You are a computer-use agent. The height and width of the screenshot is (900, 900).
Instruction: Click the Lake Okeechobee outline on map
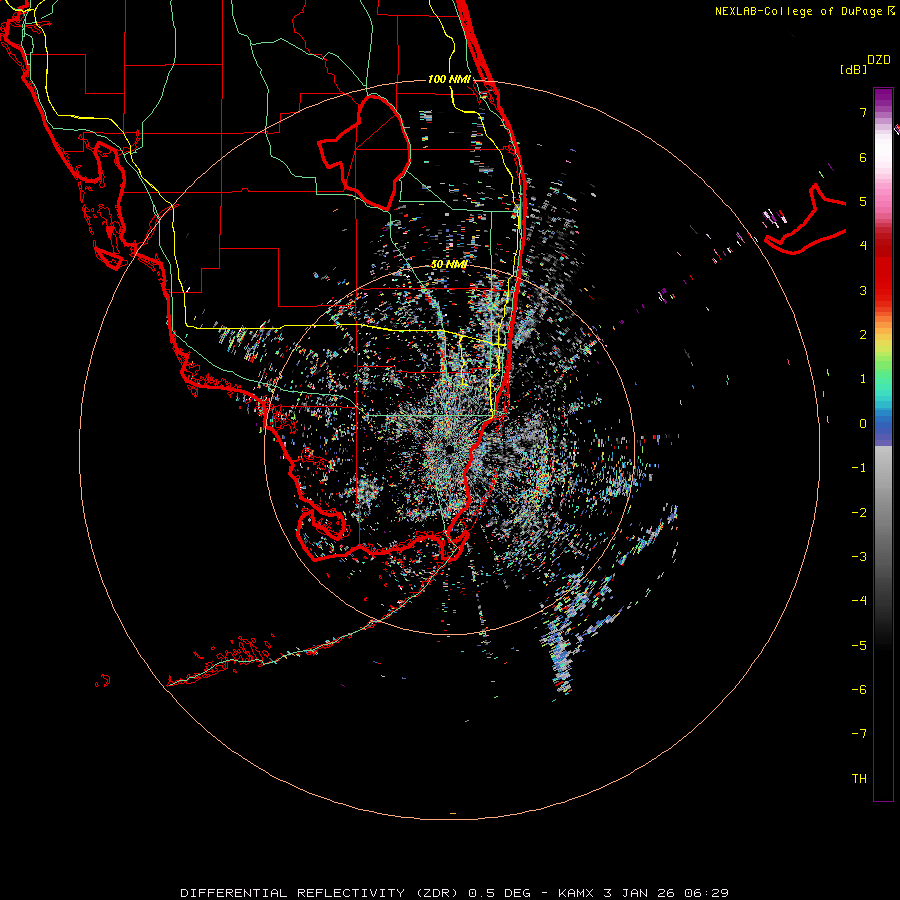coord(365,152)
